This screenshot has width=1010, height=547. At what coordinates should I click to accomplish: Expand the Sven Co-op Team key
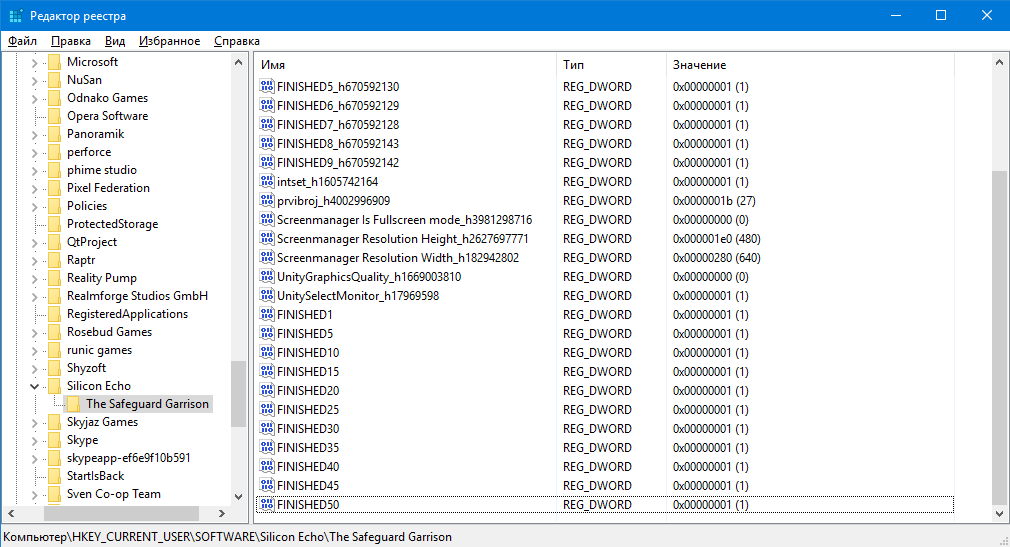(x=34, y=495)
